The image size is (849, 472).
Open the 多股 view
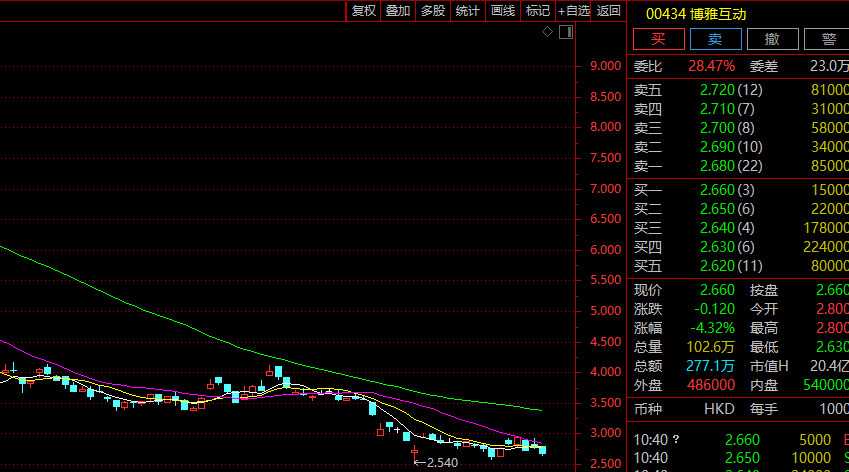[433, 11]
